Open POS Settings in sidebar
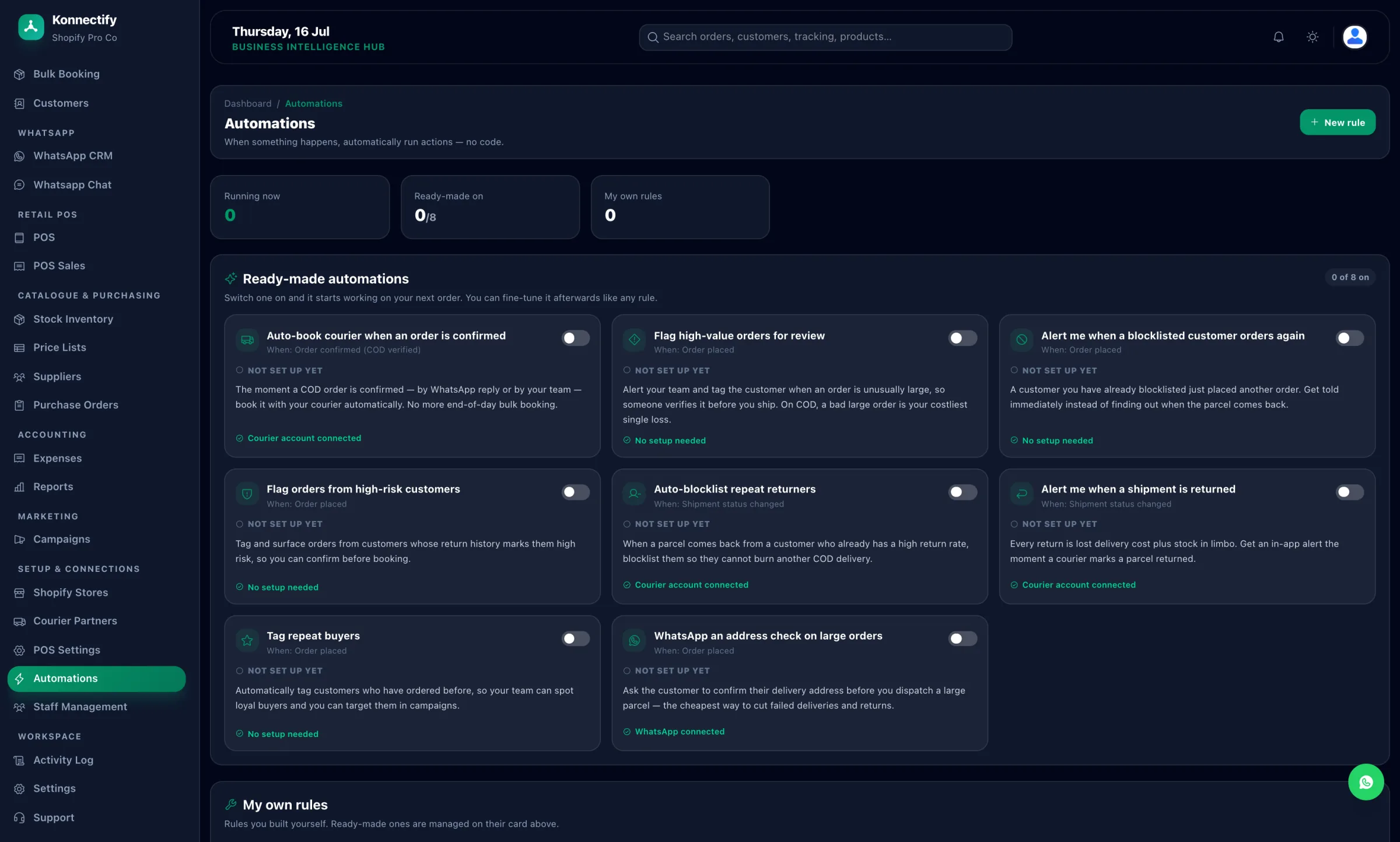Screen dimensions: 1400x842 click(x=96, y=650)
